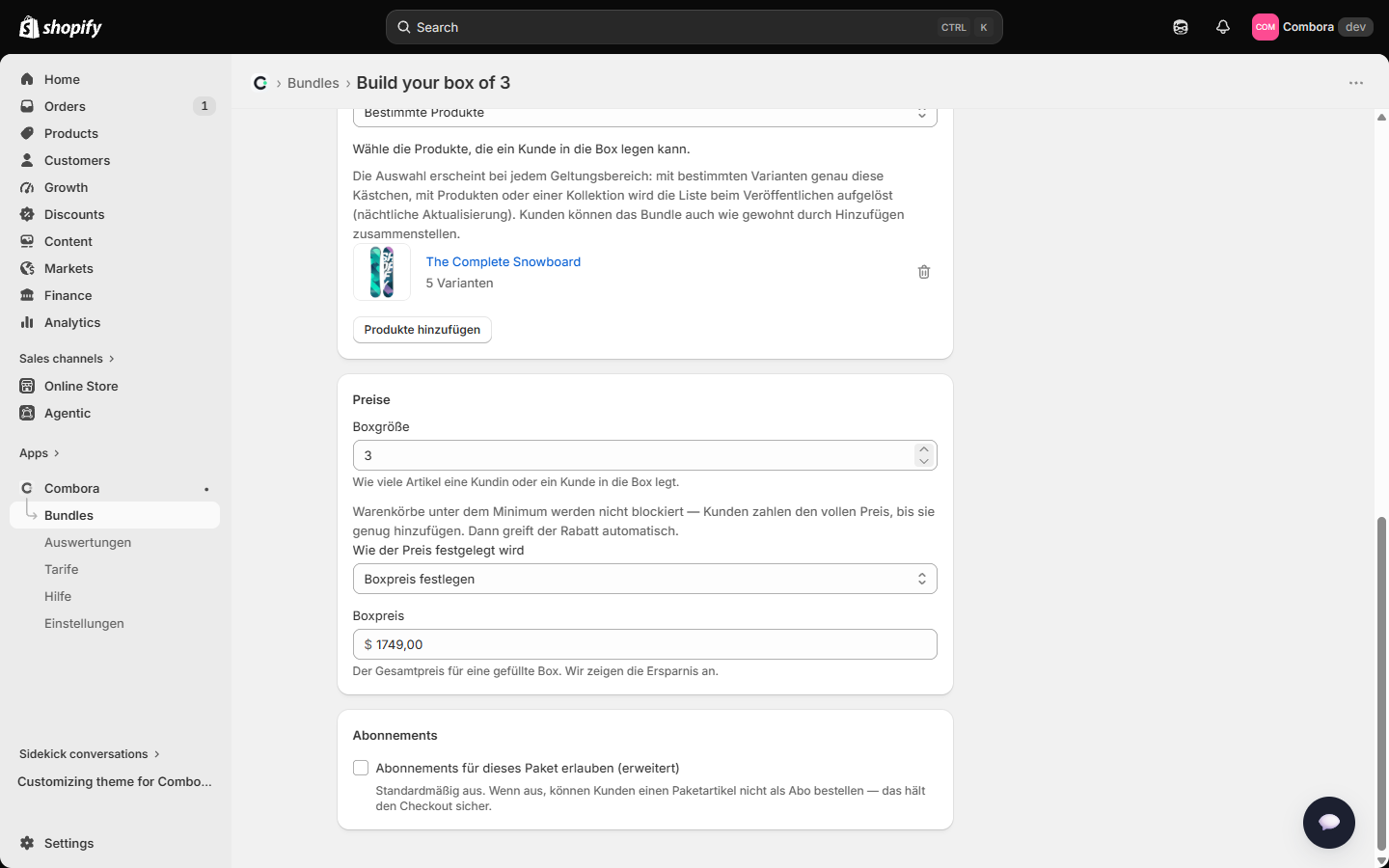This screenshot has height=868, width=1389.
Task: Go to Tarife in Combora menu
Action: 62,569
